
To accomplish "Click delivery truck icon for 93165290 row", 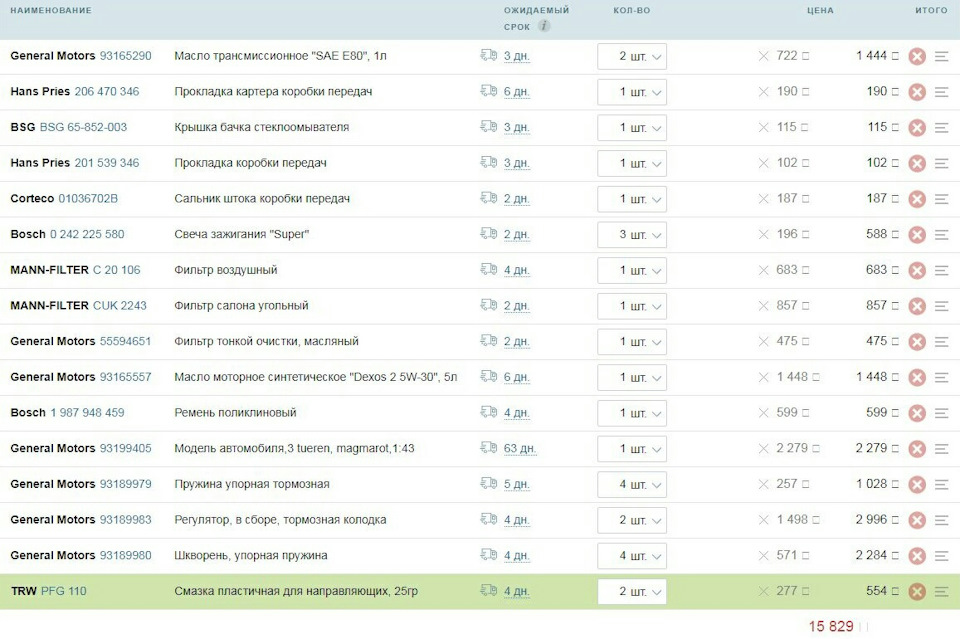I will [489, 55].
